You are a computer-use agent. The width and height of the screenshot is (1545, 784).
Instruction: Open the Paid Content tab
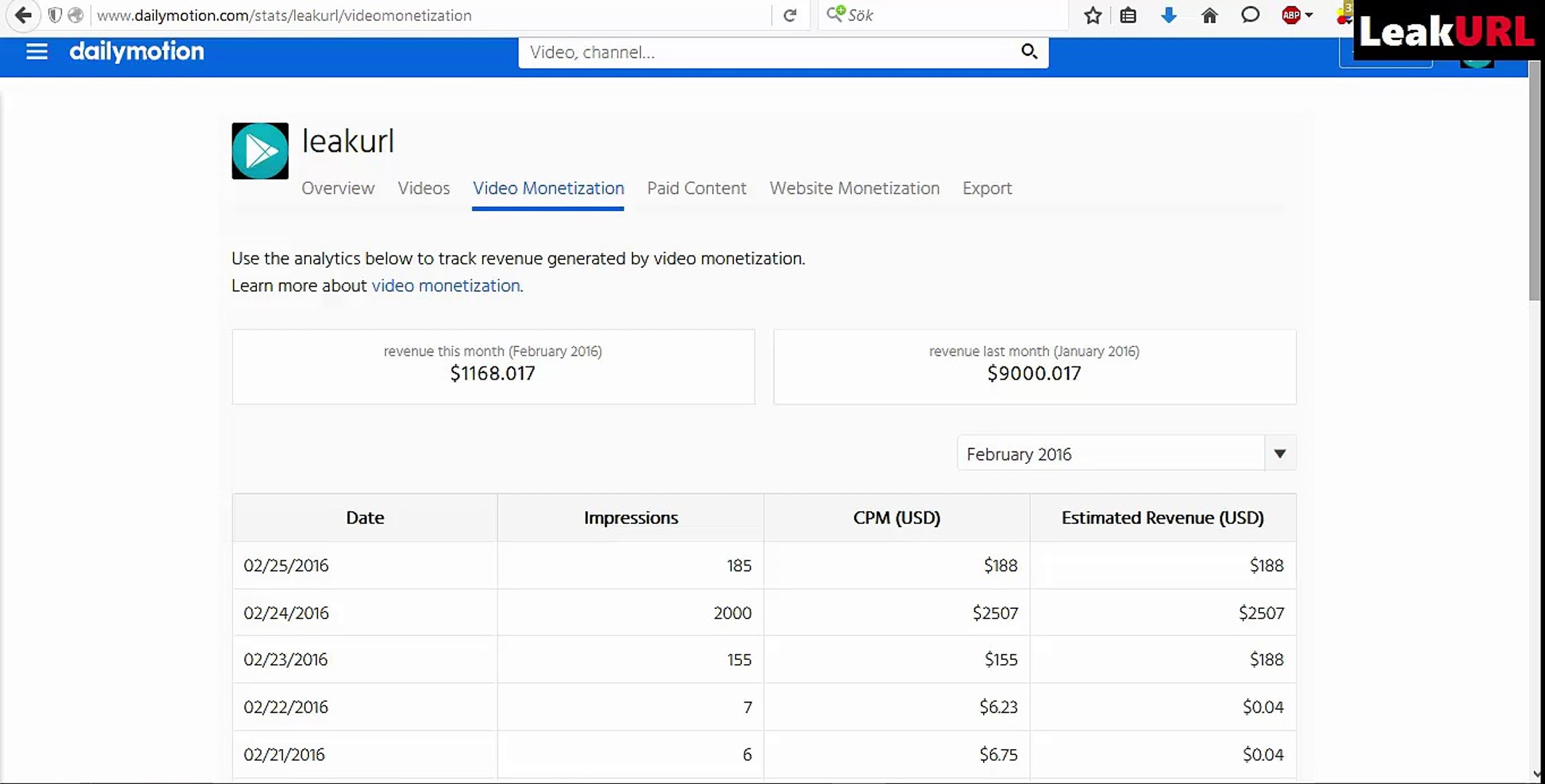(696, 188)
